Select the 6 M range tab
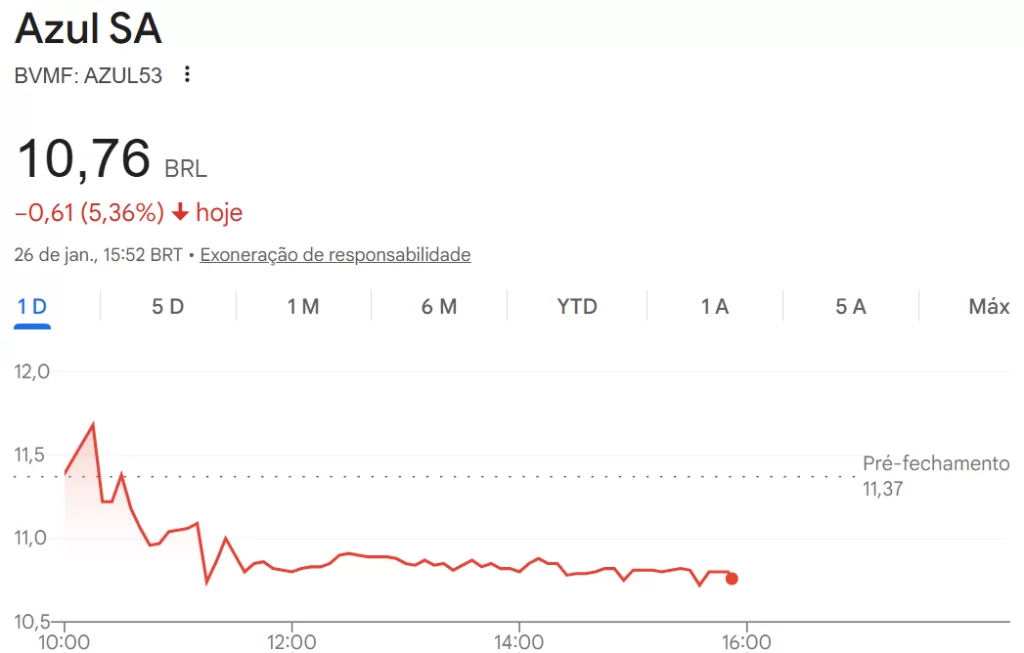 pos(439,307)
